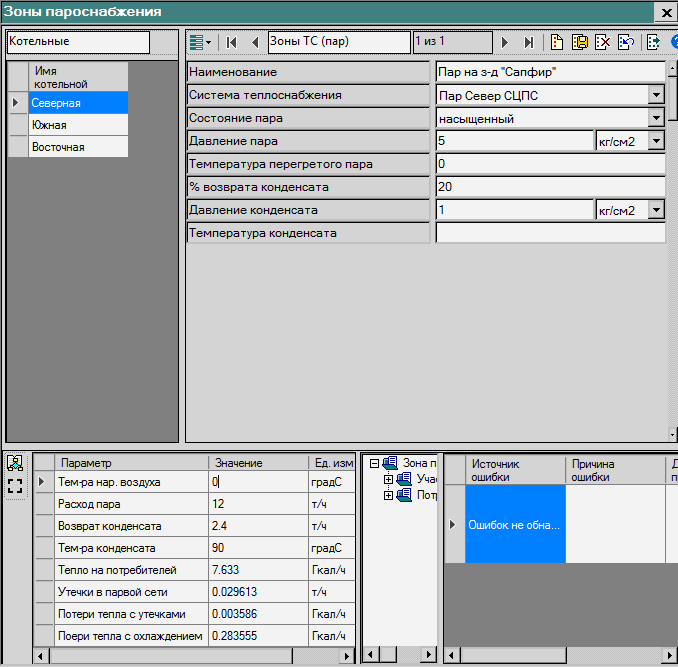Click the Наименование input field

click(550, 72)
